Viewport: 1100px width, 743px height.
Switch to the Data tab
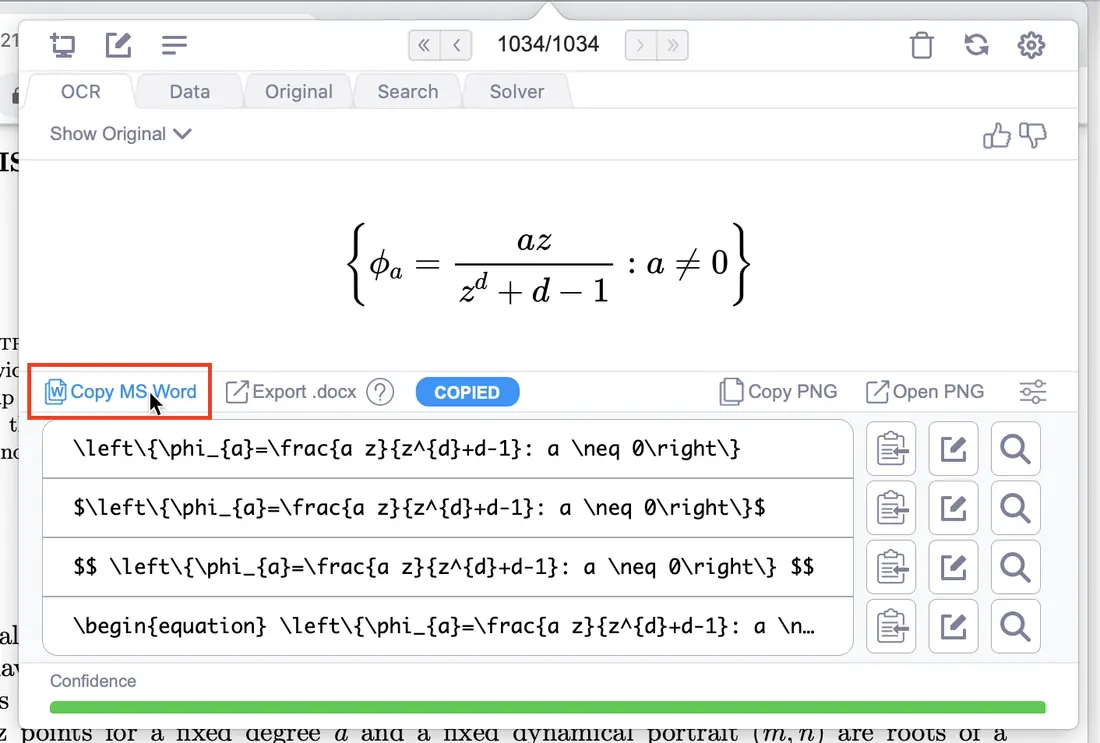point(189,92)
